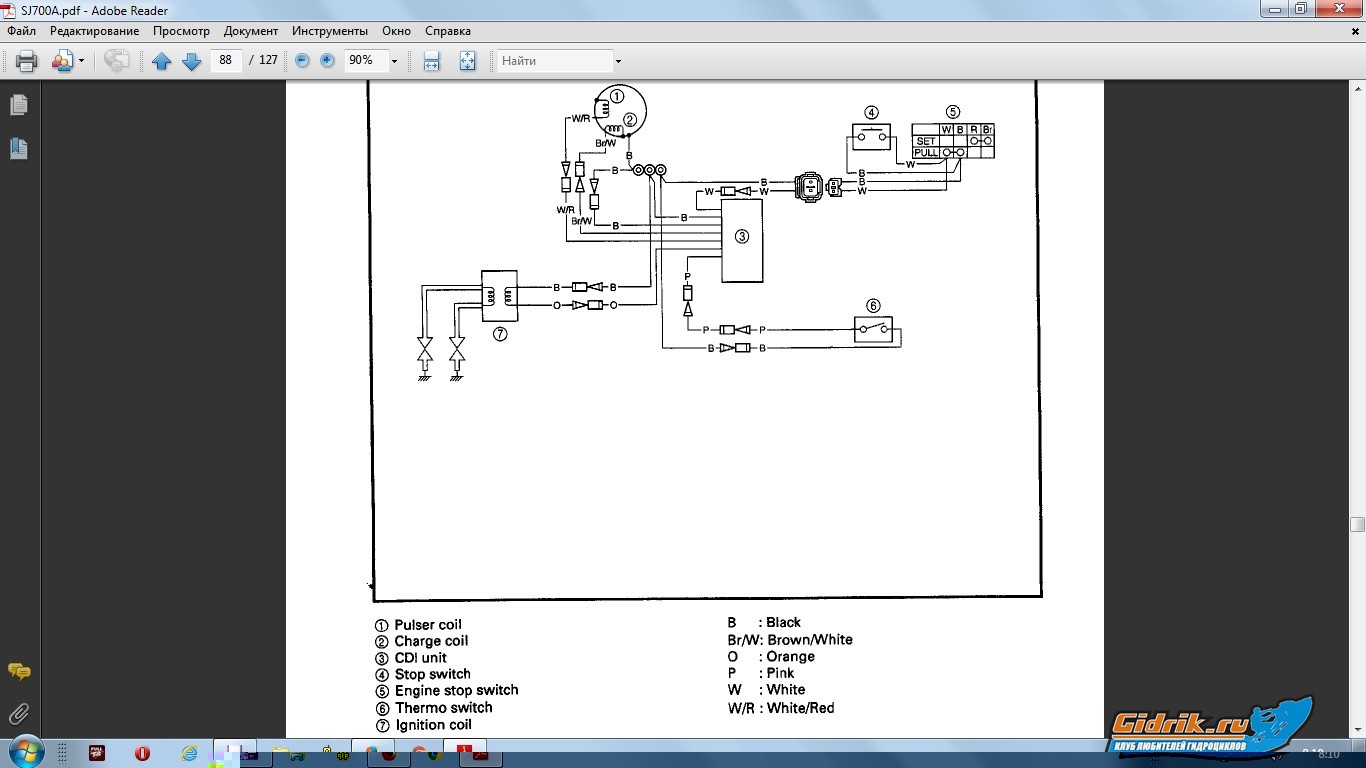The height and width of the screenshot is (768, 1366).
Task: Go to previous page with up arrow
Action: [161, 61]
